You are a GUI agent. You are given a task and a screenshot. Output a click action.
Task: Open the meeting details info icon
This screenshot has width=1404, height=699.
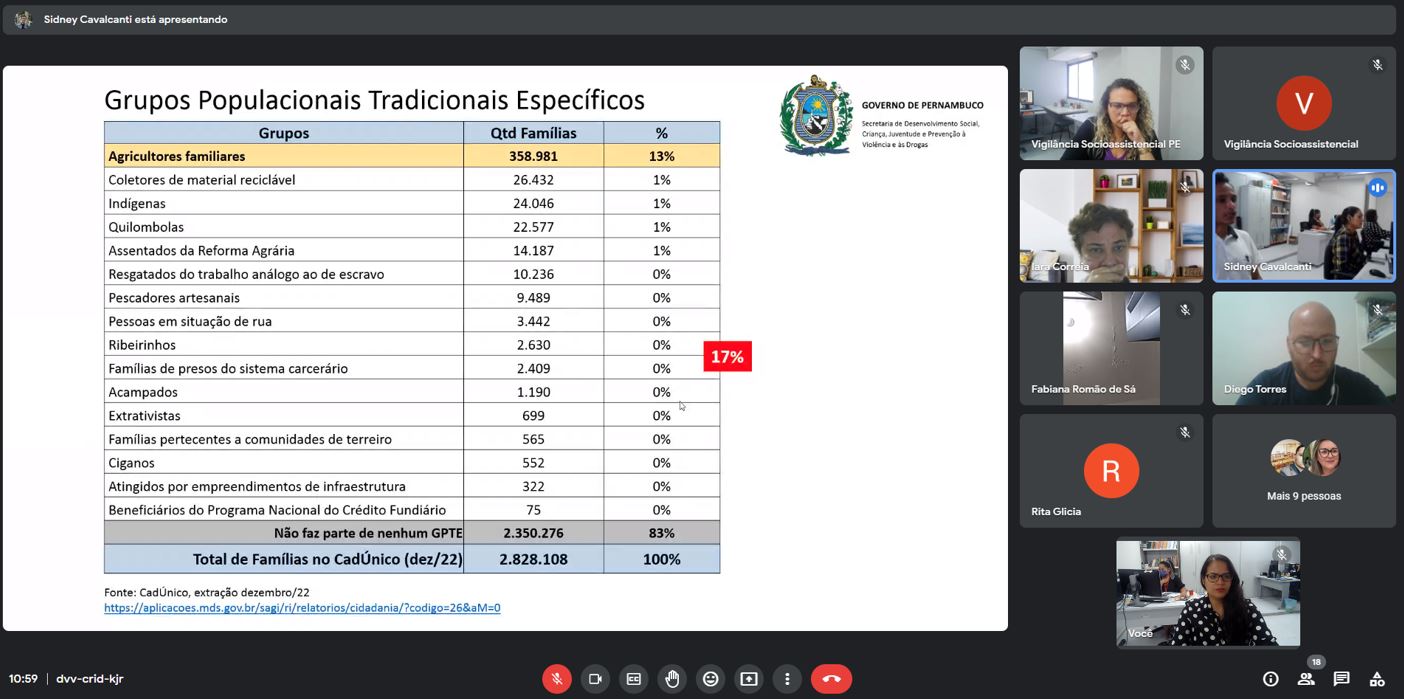pyautogui.click(x=1270, y=679)
